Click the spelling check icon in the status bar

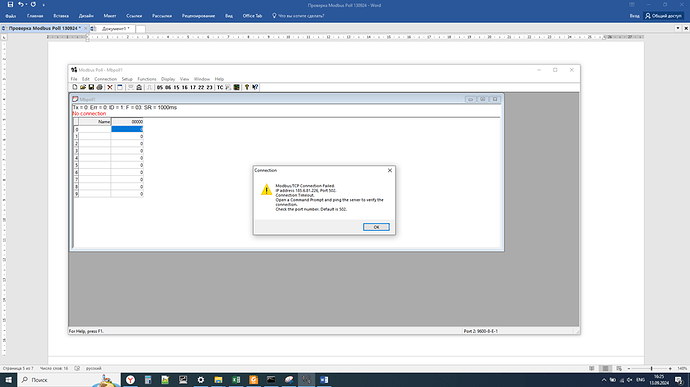coord(77,369)
